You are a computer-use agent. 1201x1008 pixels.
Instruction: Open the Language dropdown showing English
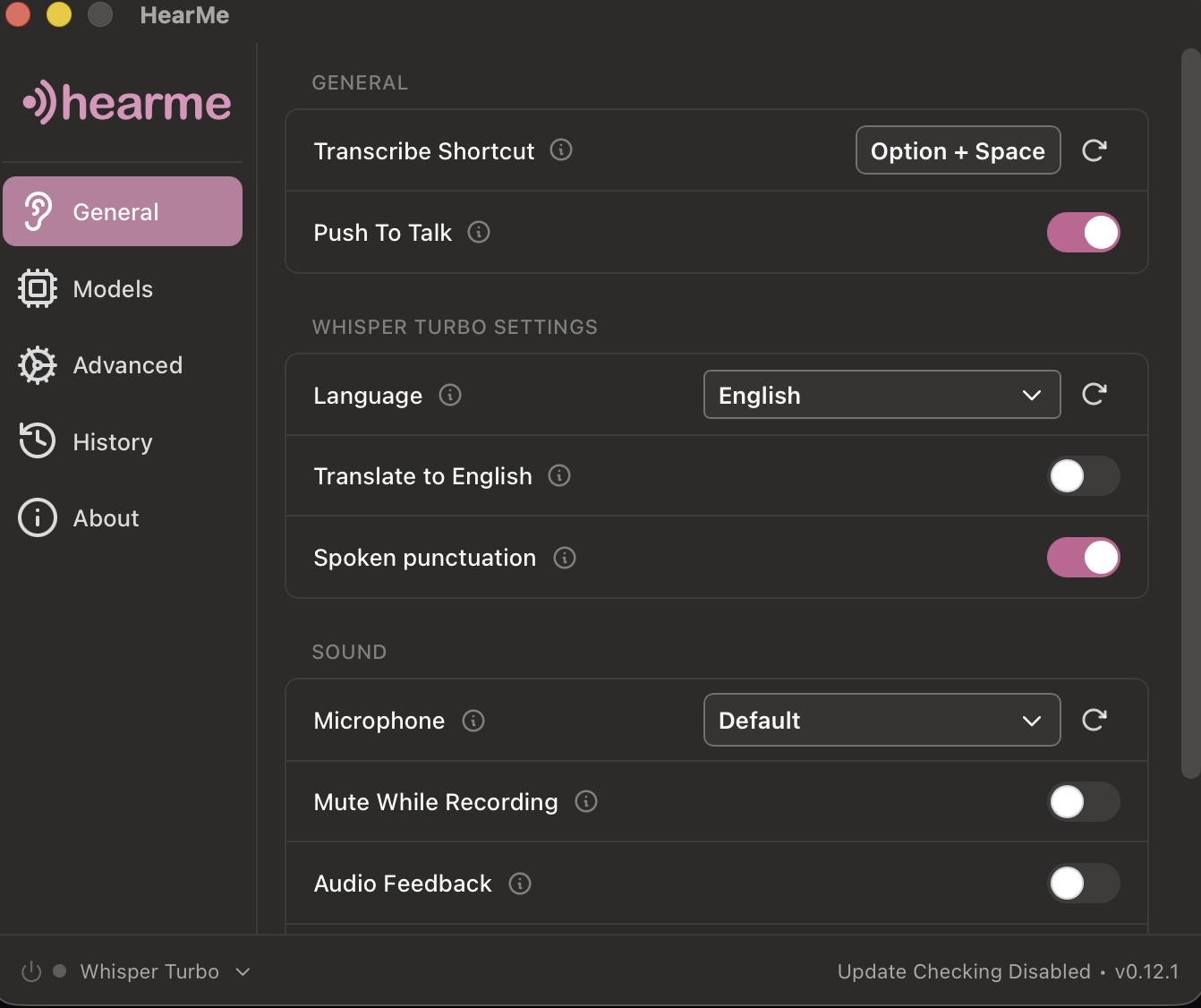pos(882,395)
